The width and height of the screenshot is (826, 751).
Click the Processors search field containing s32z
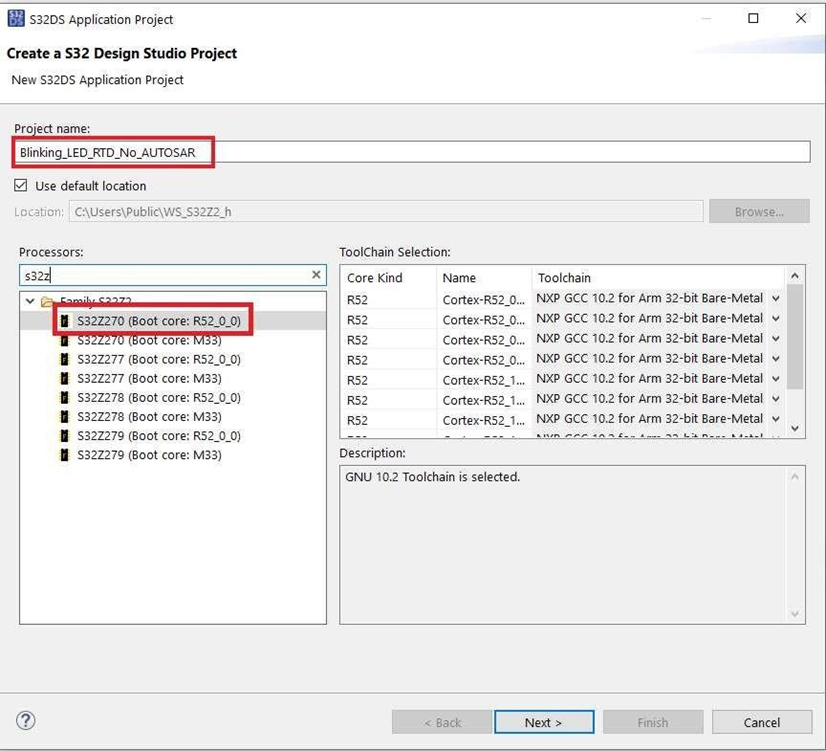click(x=173, y=275)
